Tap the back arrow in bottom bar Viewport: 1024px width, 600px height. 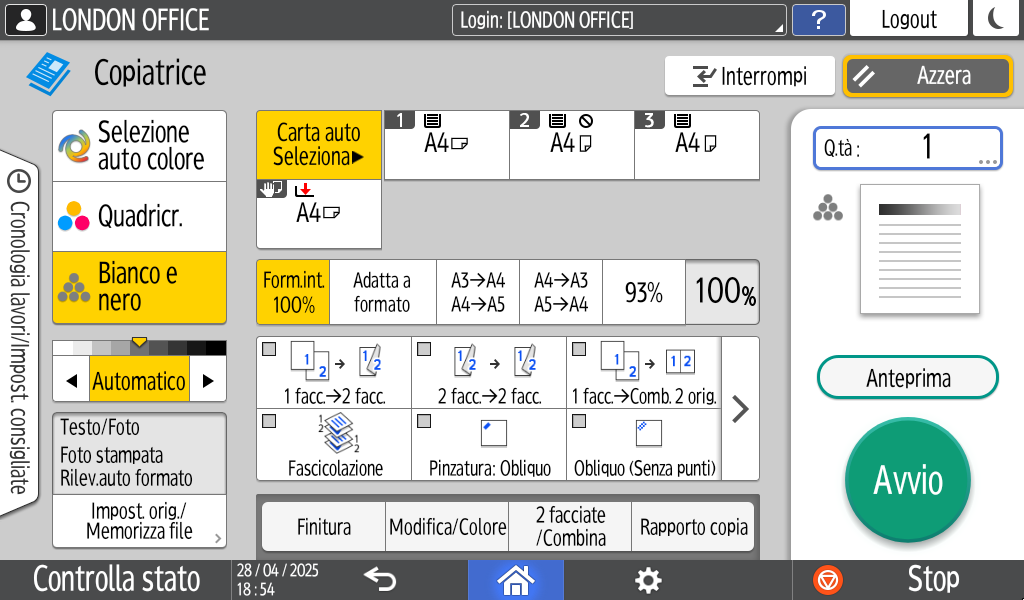(380, 579)
